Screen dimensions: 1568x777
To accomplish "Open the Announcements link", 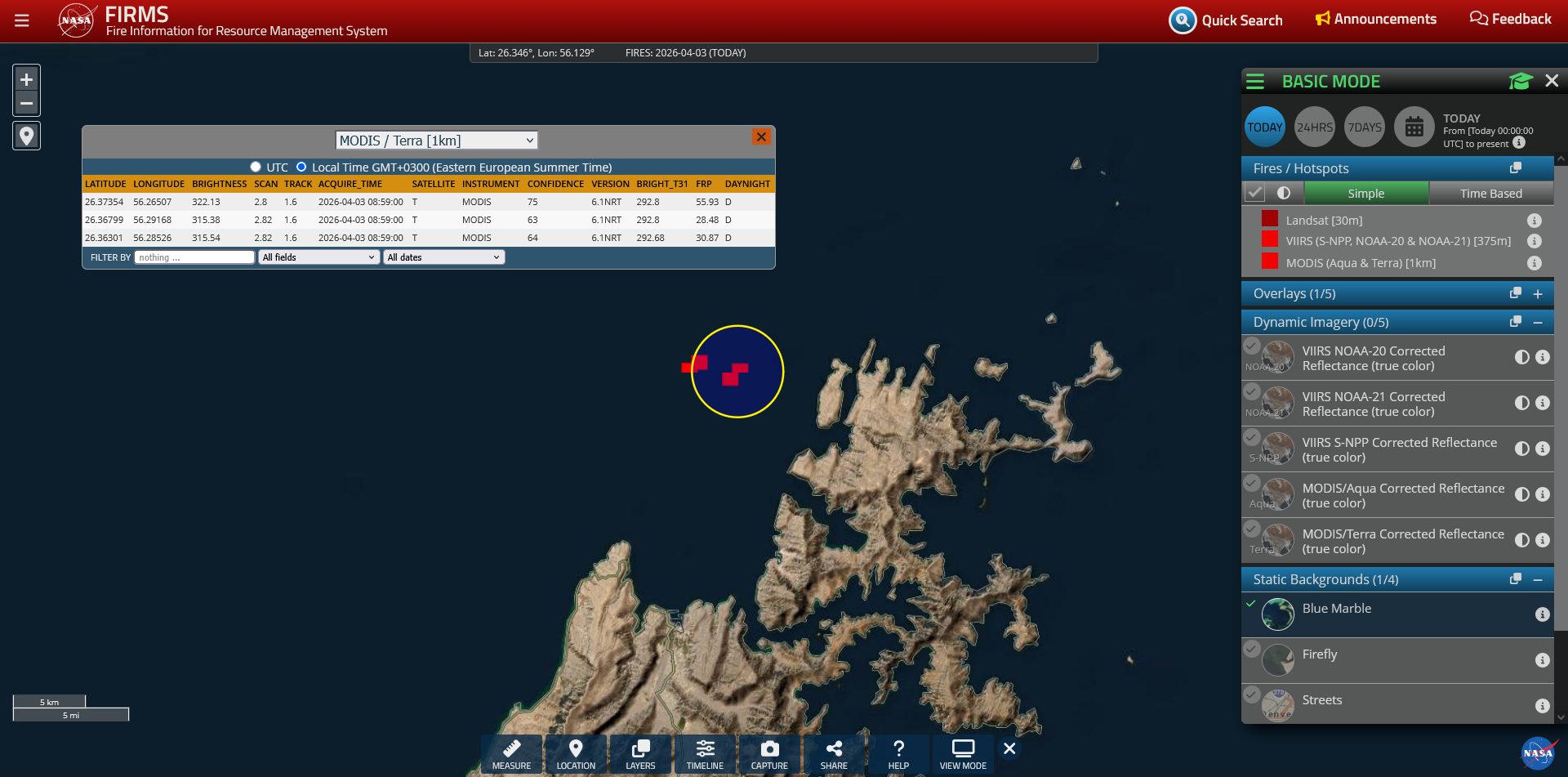I will pyautogui.click(x=1376, y=19).
